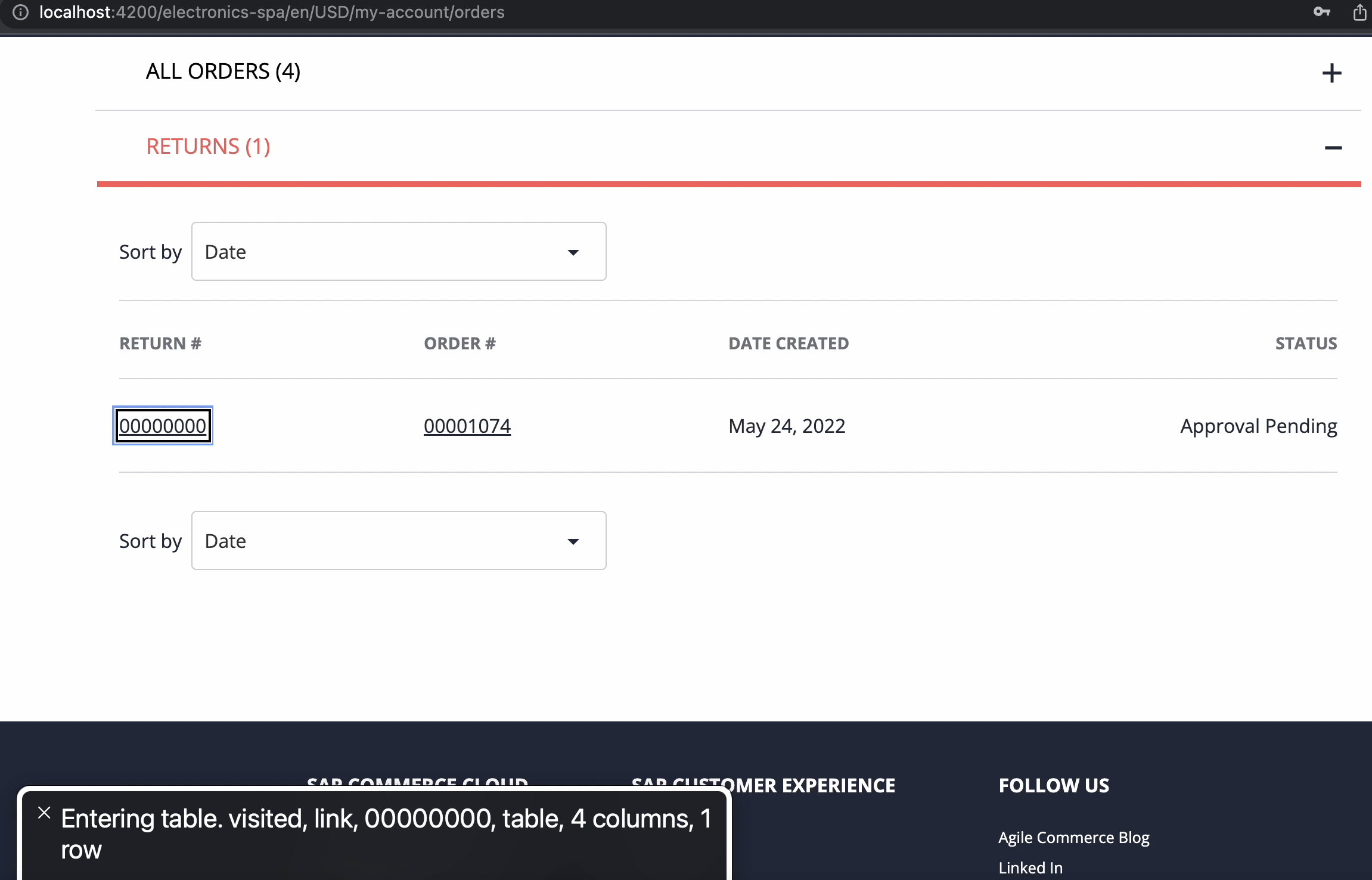Image resolution: width=1372 pixels, height=880 pixels.
Task: Select the RETURNS (1) tab
Action: (208, 147)
